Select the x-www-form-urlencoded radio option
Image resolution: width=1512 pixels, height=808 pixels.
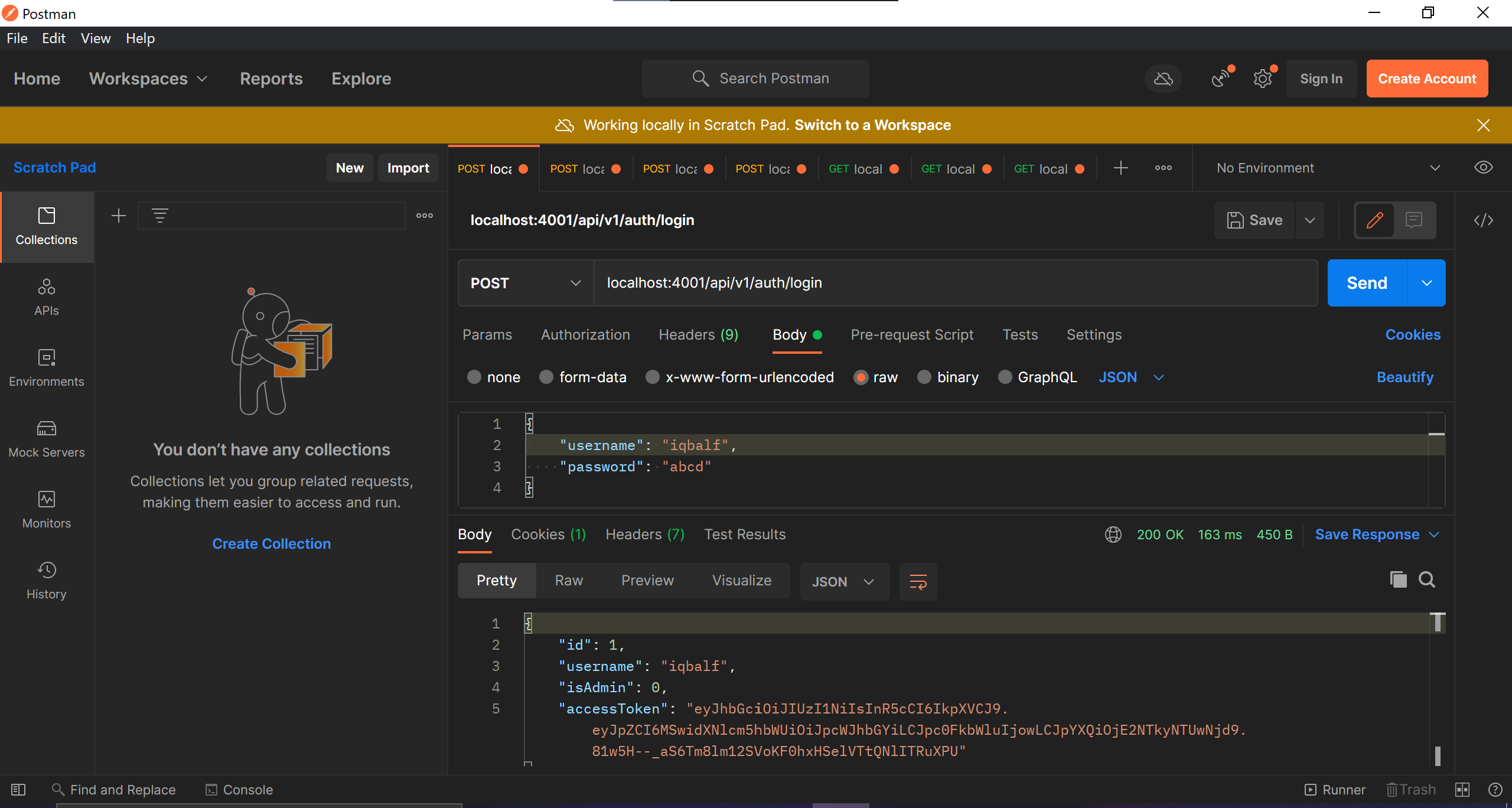[x=652, y=377]
